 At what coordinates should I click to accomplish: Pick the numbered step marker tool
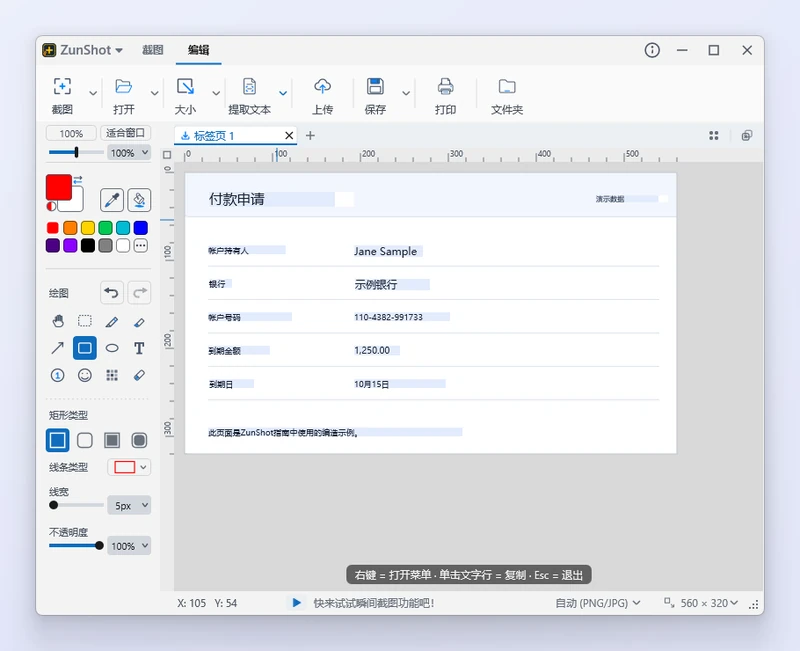(x=58, y=375)
